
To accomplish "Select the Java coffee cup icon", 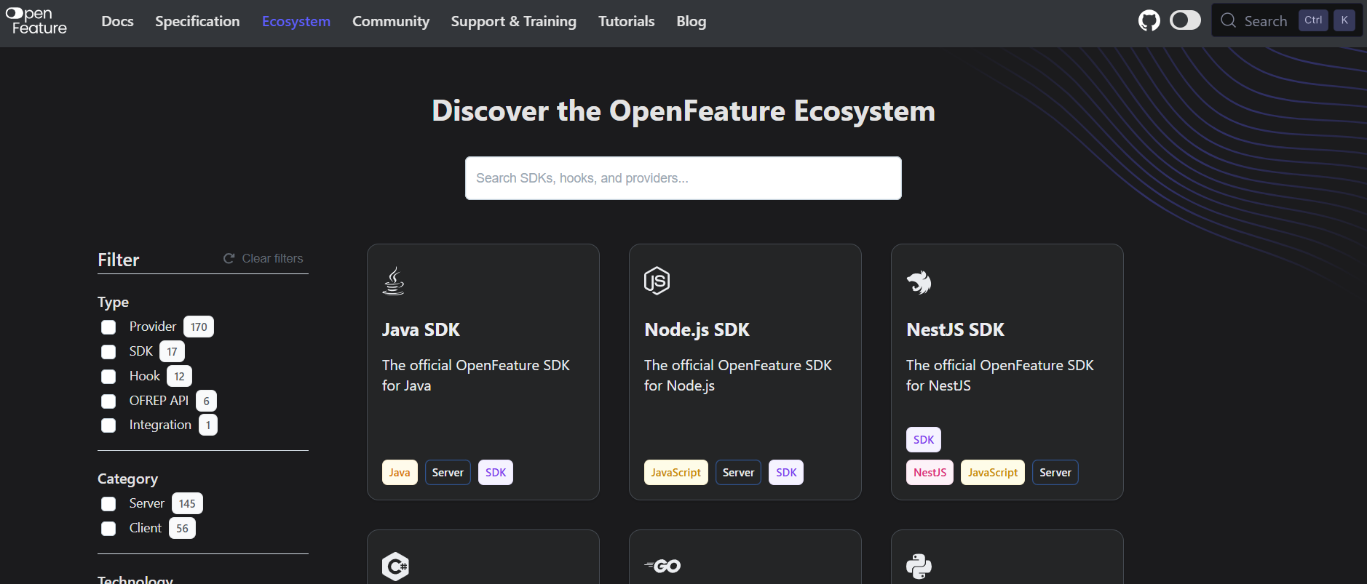I will tap(394, 280).
